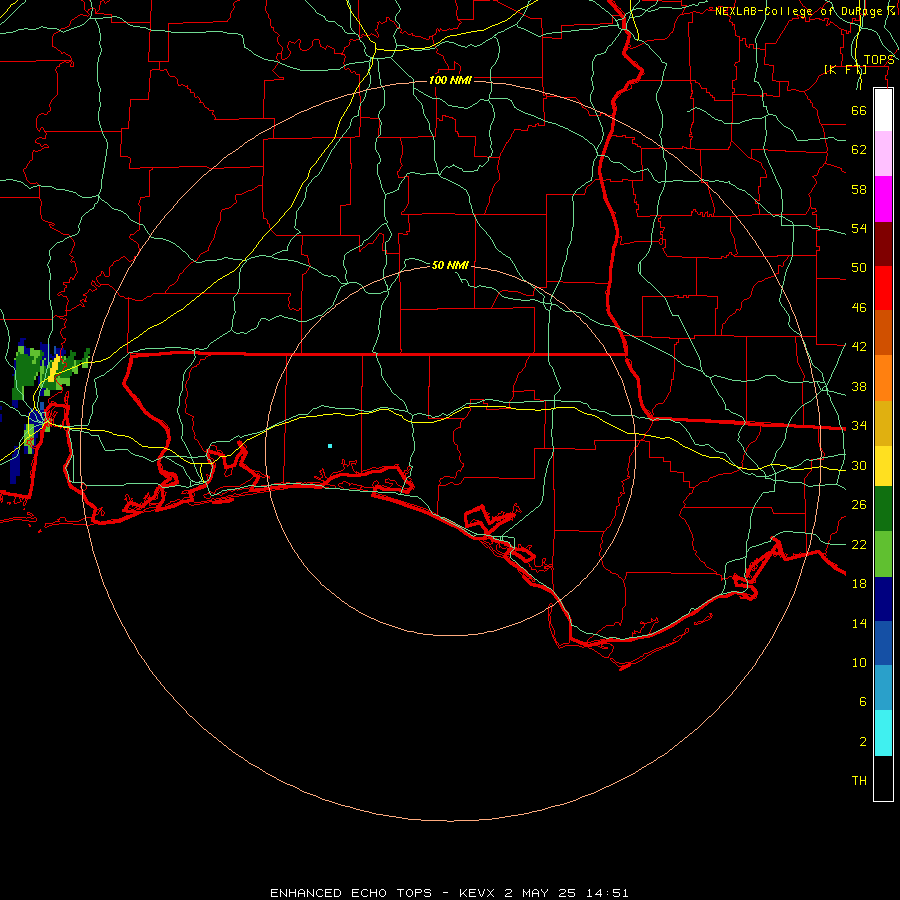This screenshot has height=900, width=900.
Task: Click the legend value '26'
Action: click(x=859, y=505)
